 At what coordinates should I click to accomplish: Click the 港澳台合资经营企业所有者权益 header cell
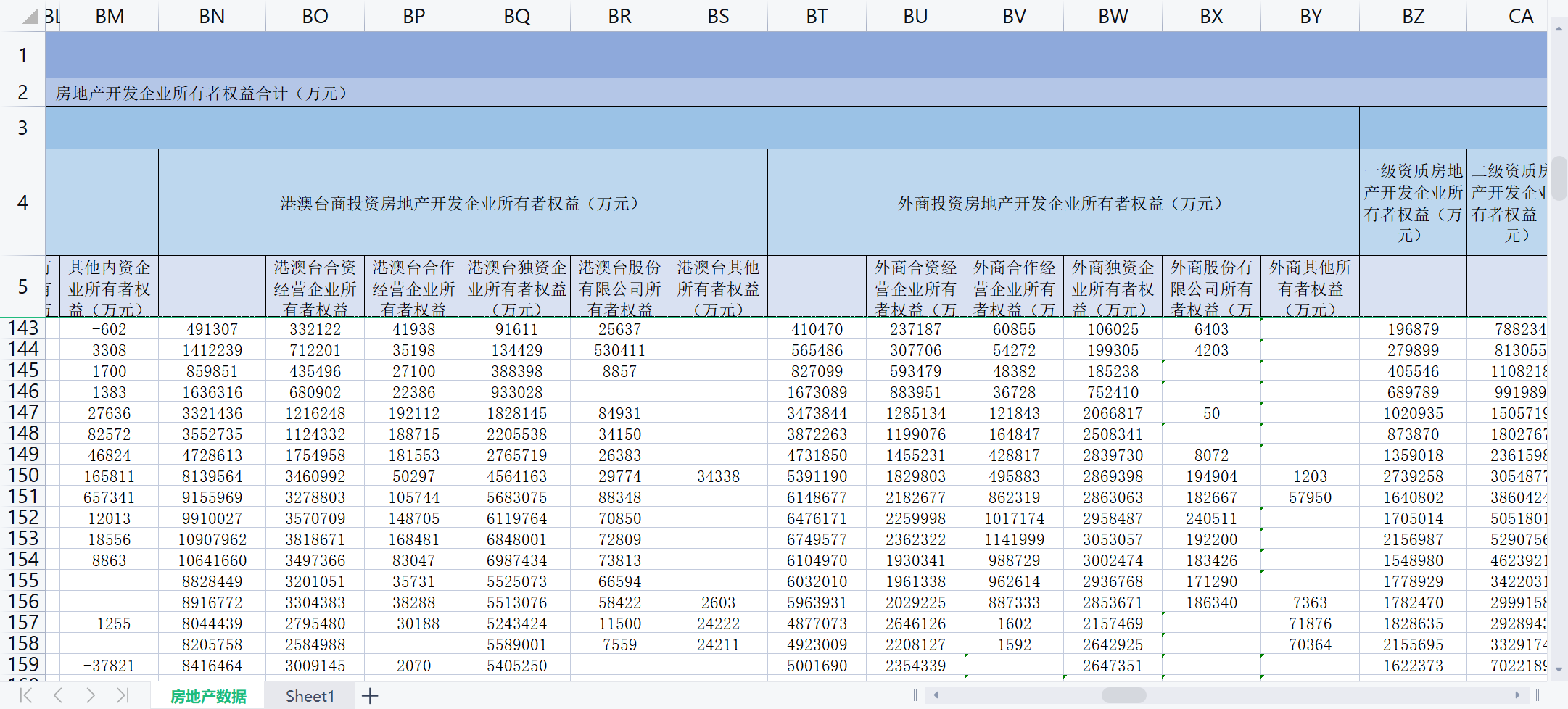pyautogui.click(x=315, y=286)
